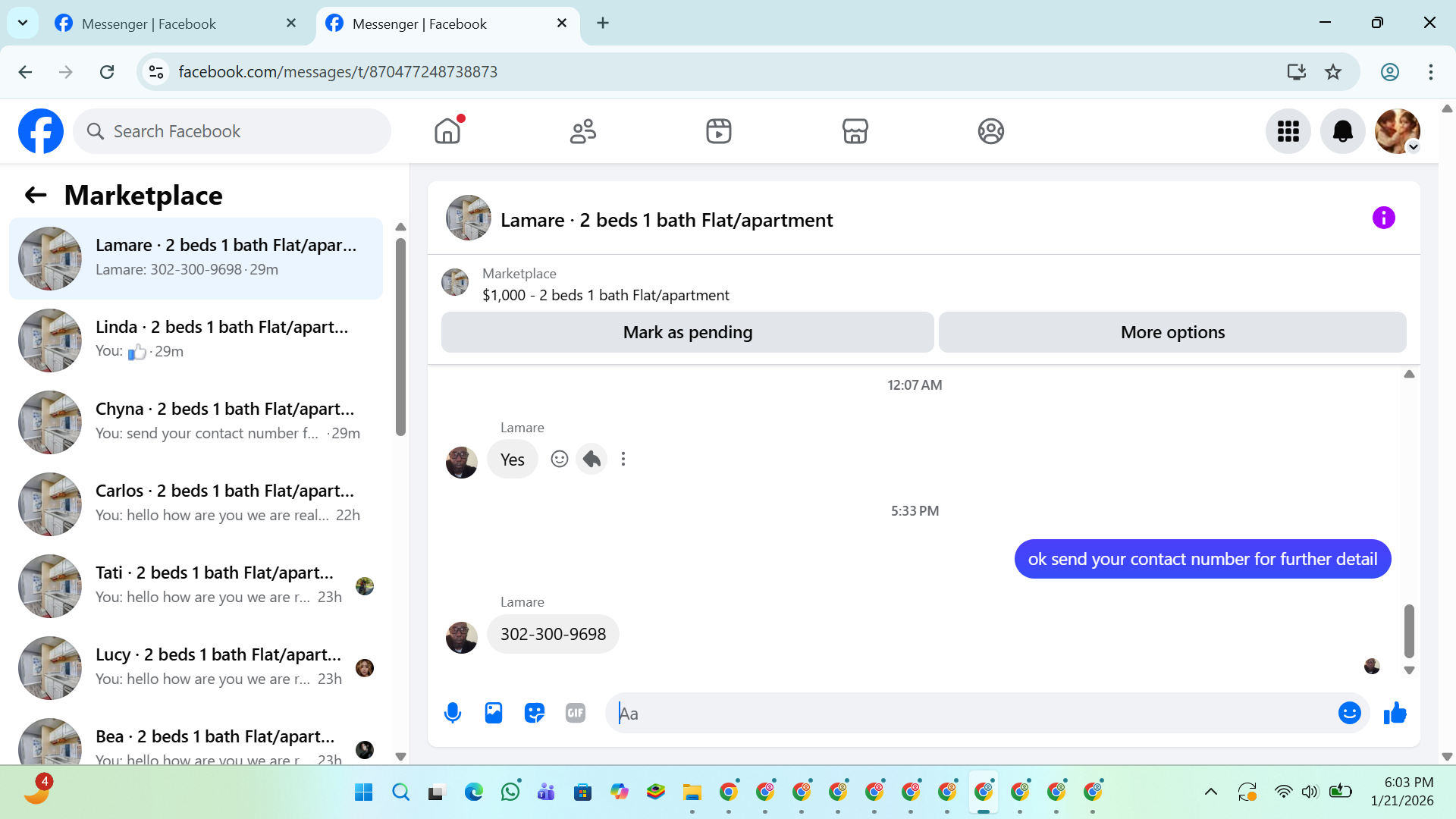Click the Mark as pending button
1456x819 pixels.
(x=687, y=332)
